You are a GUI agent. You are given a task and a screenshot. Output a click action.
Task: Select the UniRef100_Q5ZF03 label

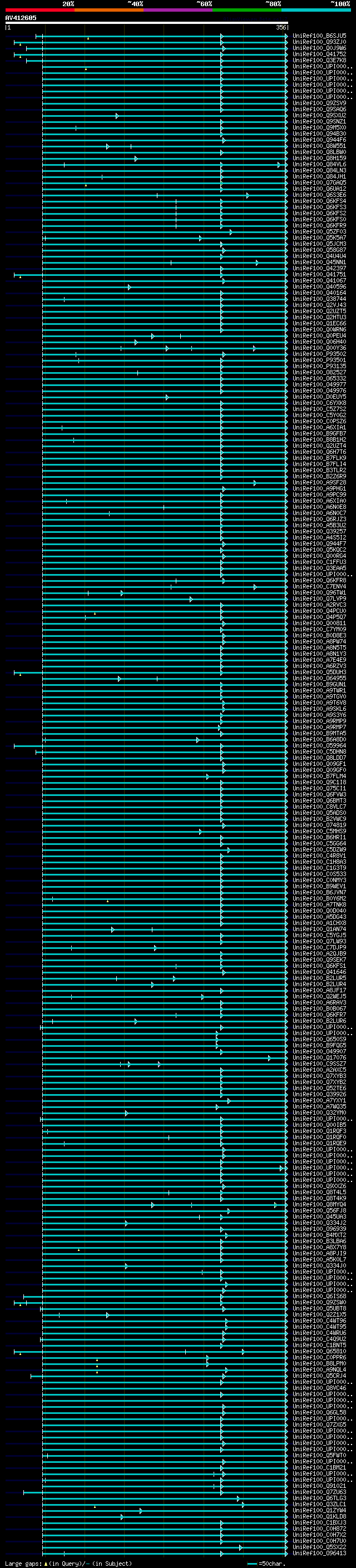coord(319,231)
